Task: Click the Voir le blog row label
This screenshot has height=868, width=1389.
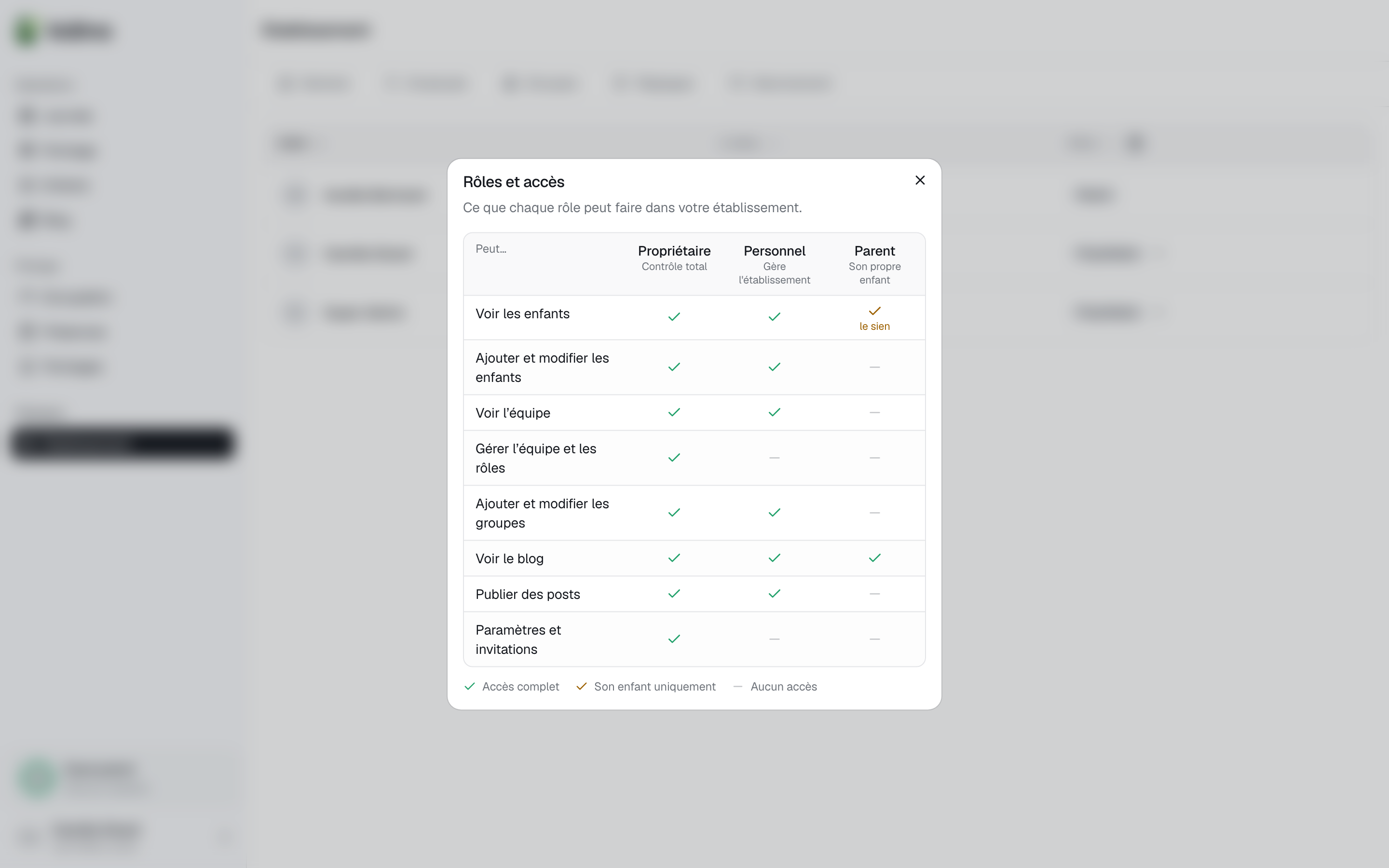Action: point(509,558)
